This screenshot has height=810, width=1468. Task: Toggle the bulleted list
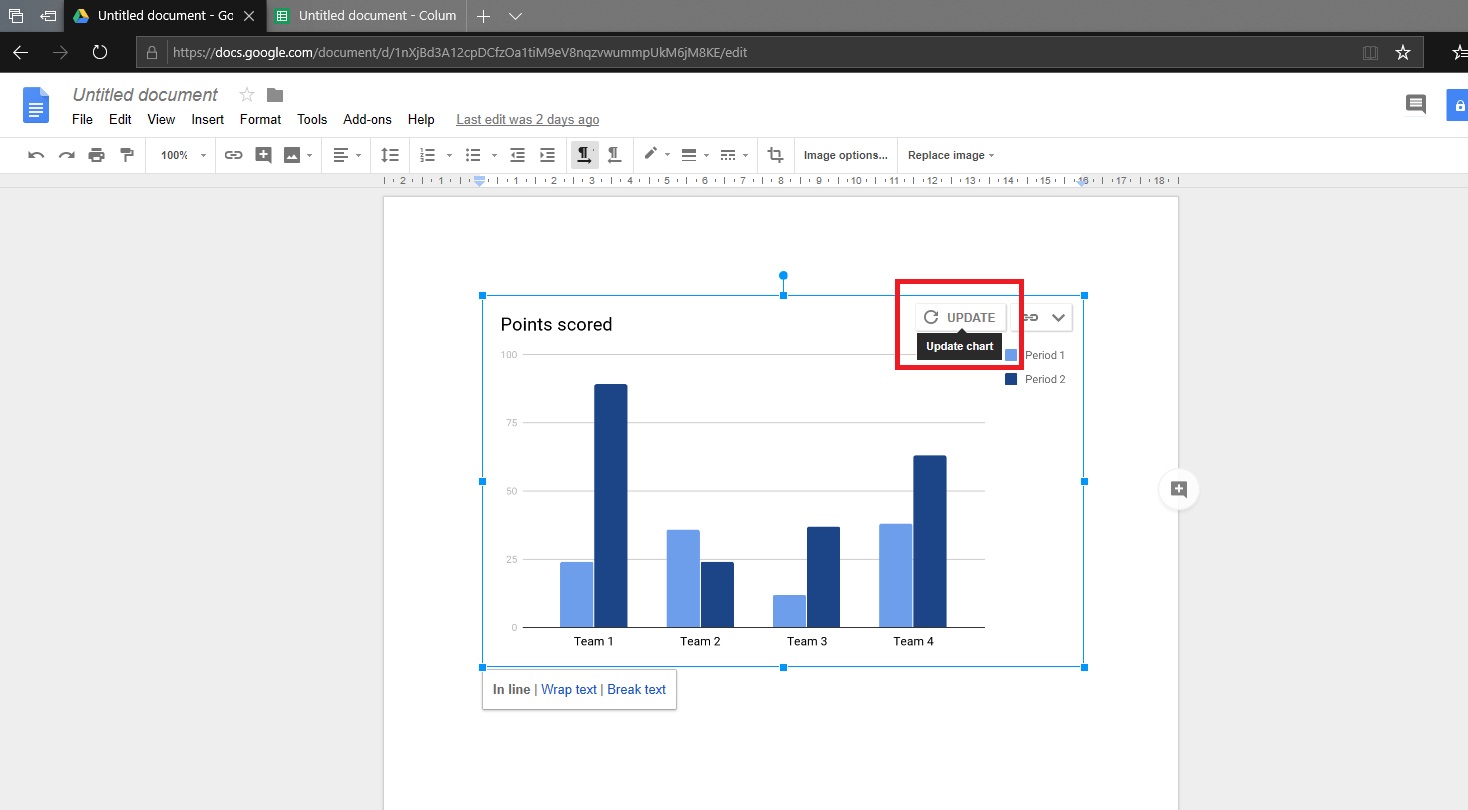473,155
